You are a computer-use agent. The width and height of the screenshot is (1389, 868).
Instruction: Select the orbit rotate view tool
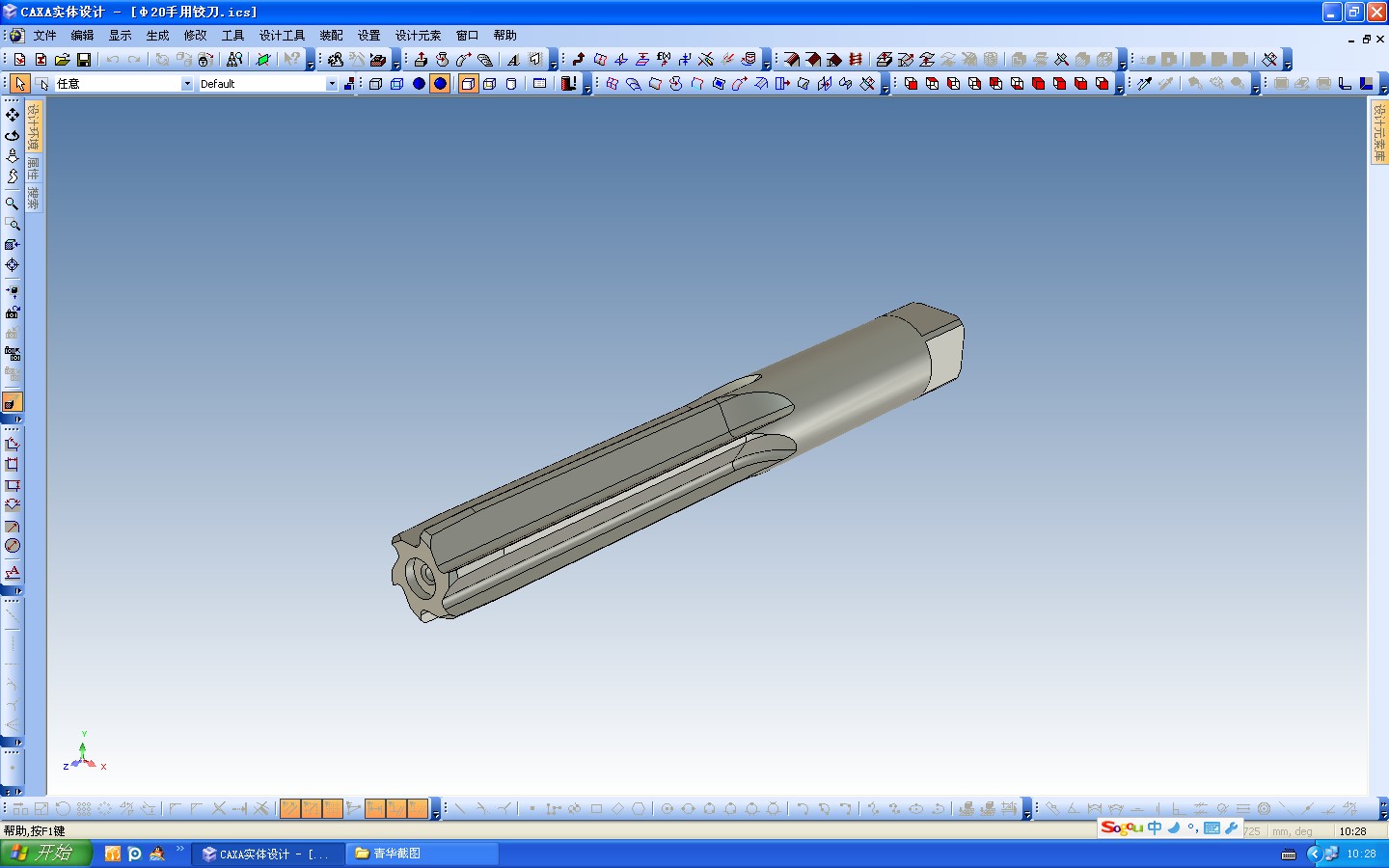tap(13, 135)
